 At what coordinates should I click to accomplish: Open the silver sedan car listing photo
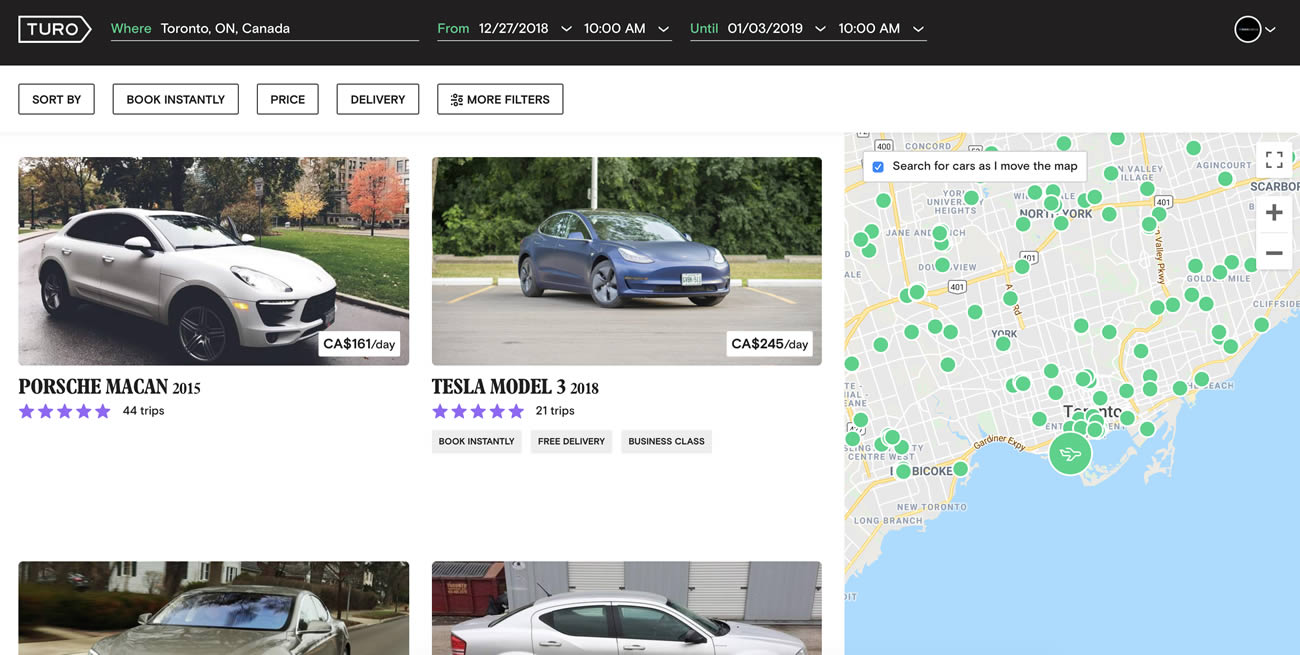(626, 608)
